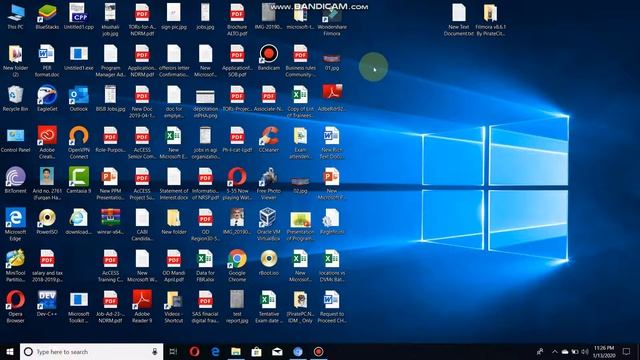
Task: Activate the search box microphone
Action: click(x=155, y=351)
